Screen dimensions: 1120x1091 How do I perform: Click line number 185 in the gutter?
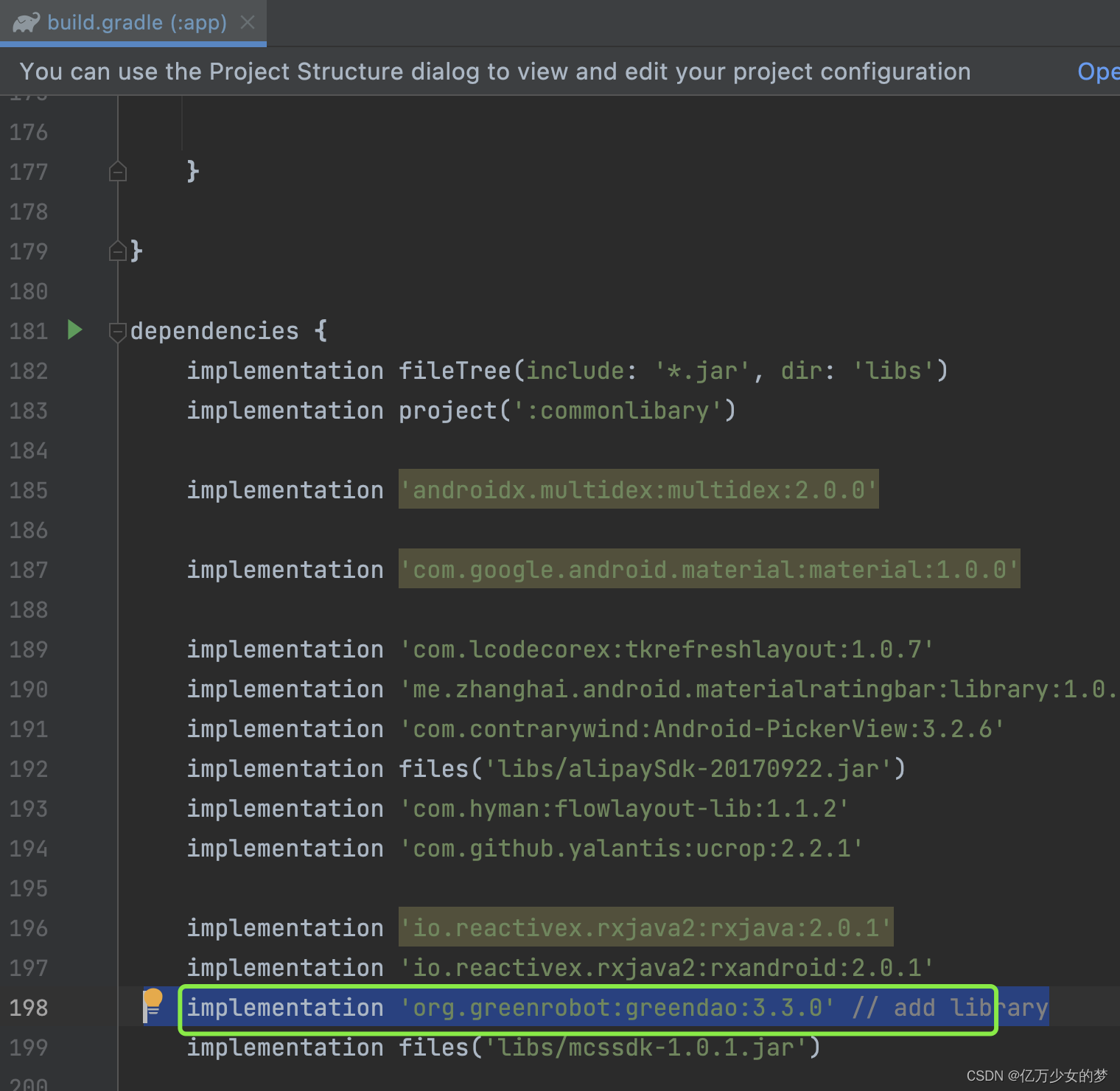[28, 489]
